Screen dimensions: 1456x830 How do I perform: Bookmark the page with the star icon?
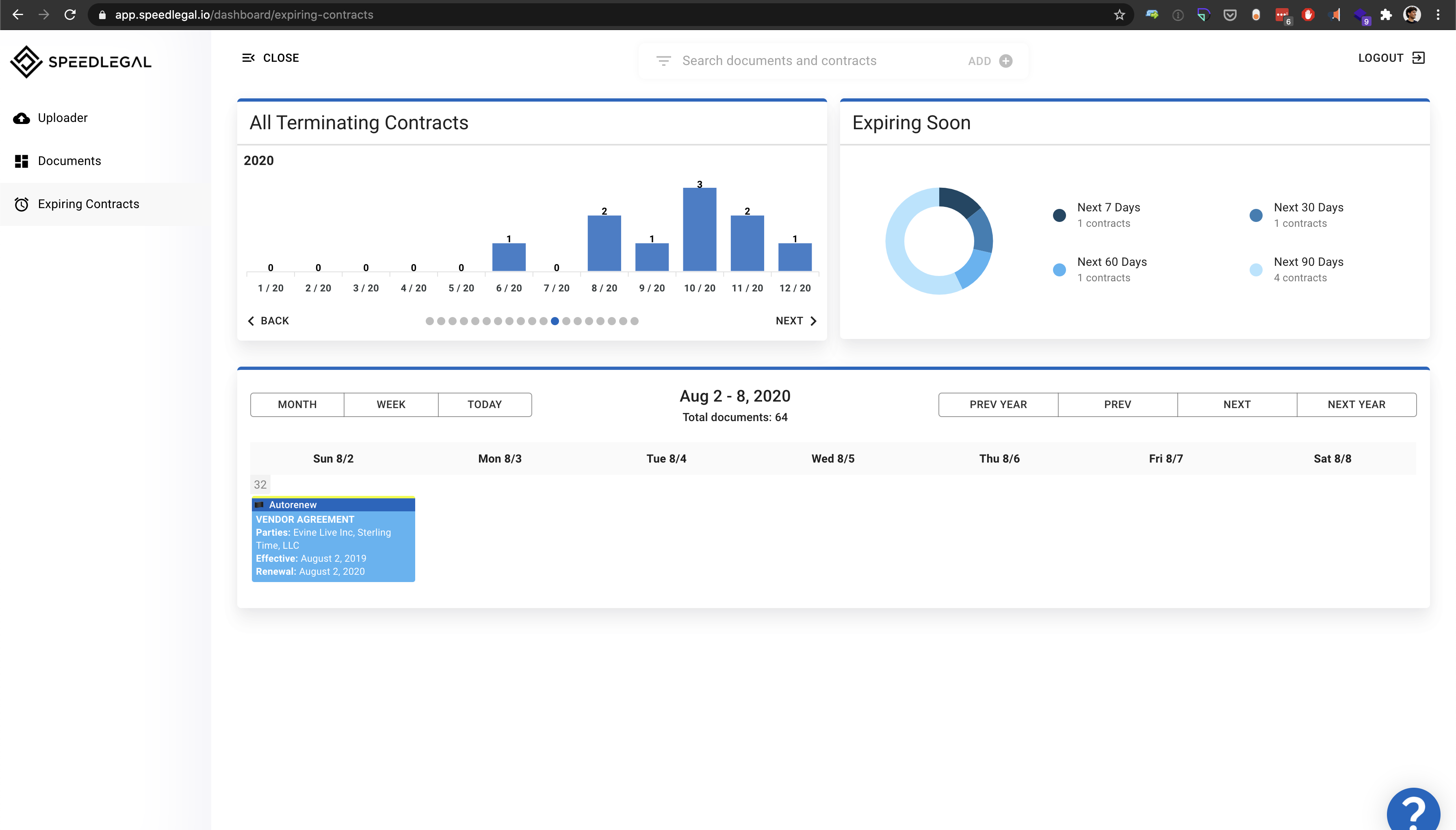pyautogui.click(x=1119, y=15)
